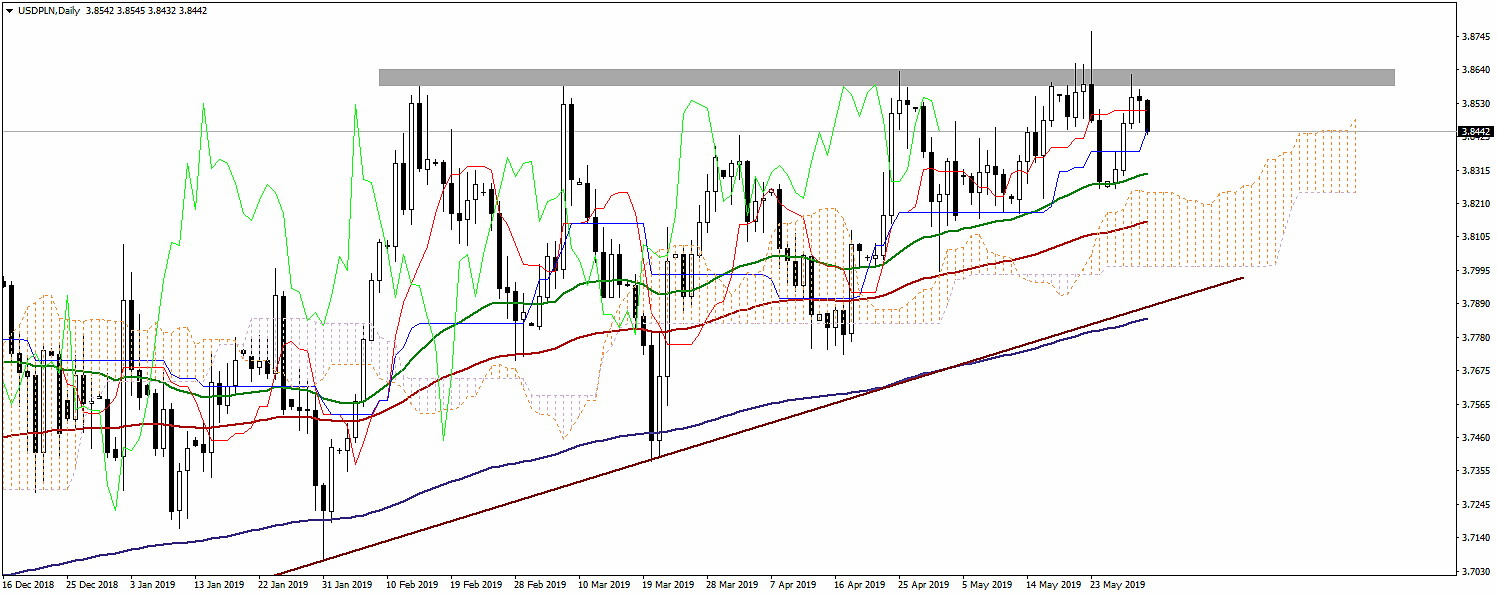Click the 14 May 2019 date label
Viewport: 1497px width, 596px height.
[1053, 584]
